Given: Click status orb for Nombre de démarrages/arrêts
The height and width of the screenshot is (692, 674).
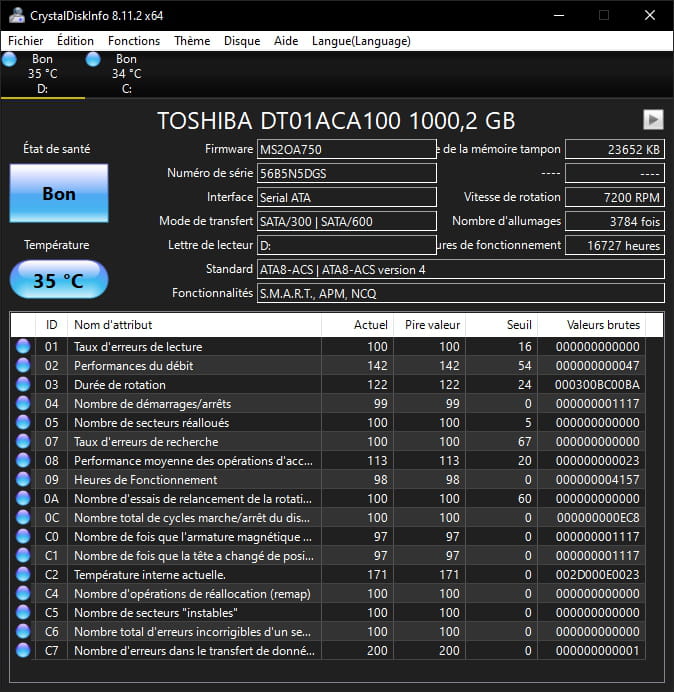Looking at the screenshot, I should [x=23, y=403].
